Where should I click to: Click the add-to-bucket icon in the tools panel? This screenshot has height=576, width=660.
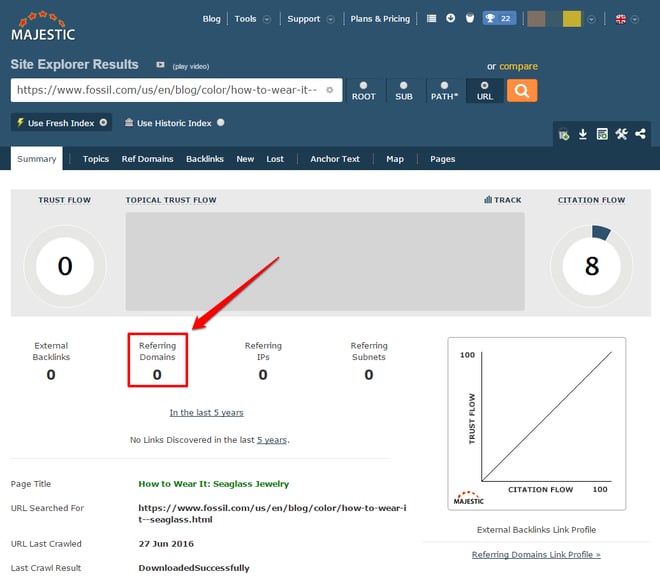564,135
